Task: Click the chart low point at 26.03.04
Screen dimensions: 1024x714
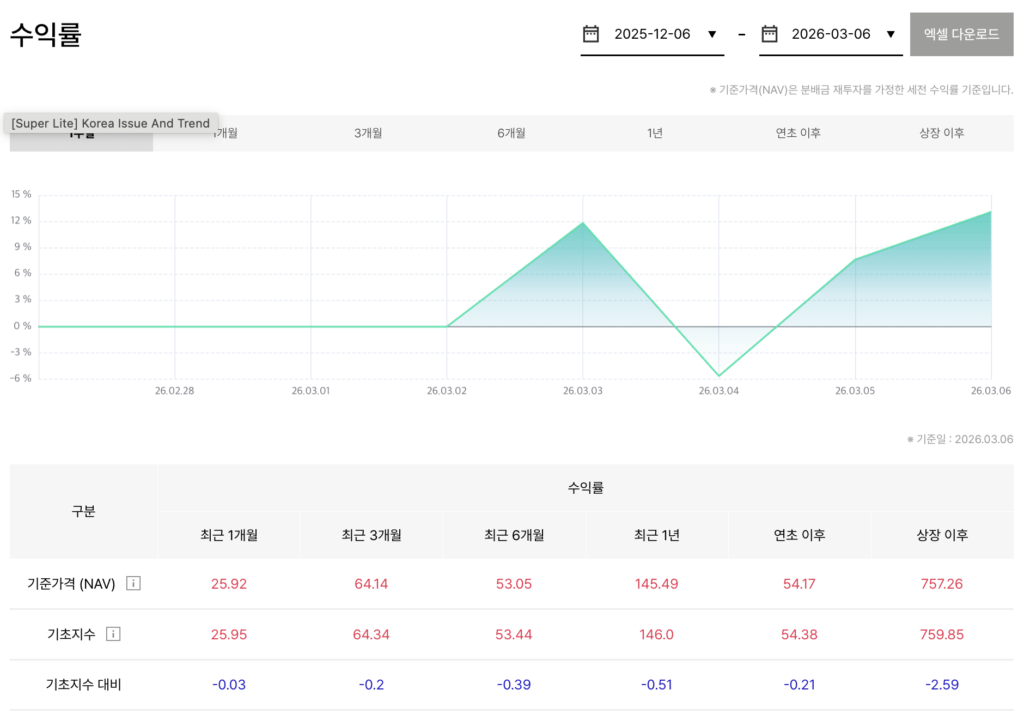Action: [718, 376]
